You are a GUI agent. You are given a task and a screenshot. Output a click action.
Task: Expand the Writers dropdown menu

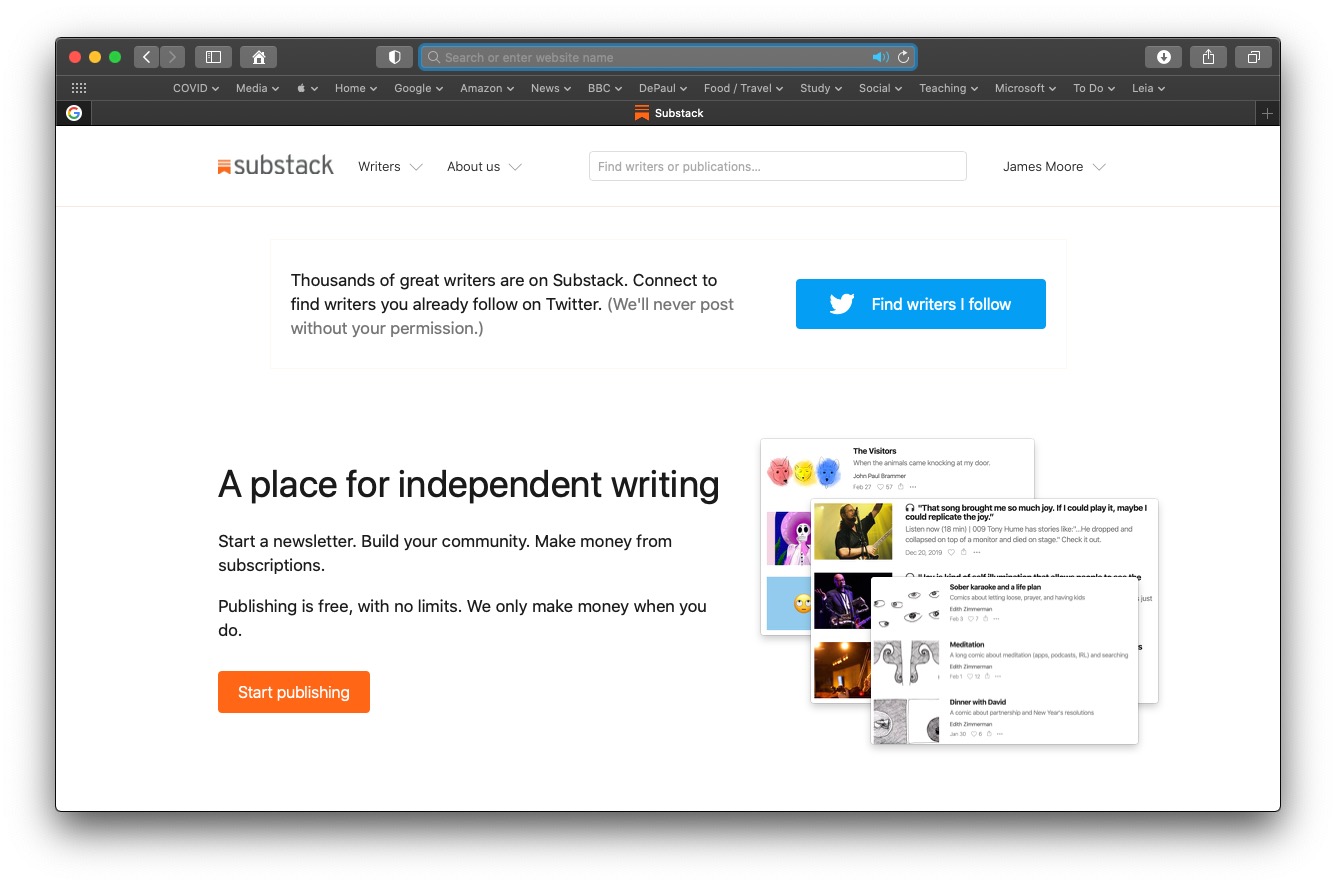tap(390, 167)
